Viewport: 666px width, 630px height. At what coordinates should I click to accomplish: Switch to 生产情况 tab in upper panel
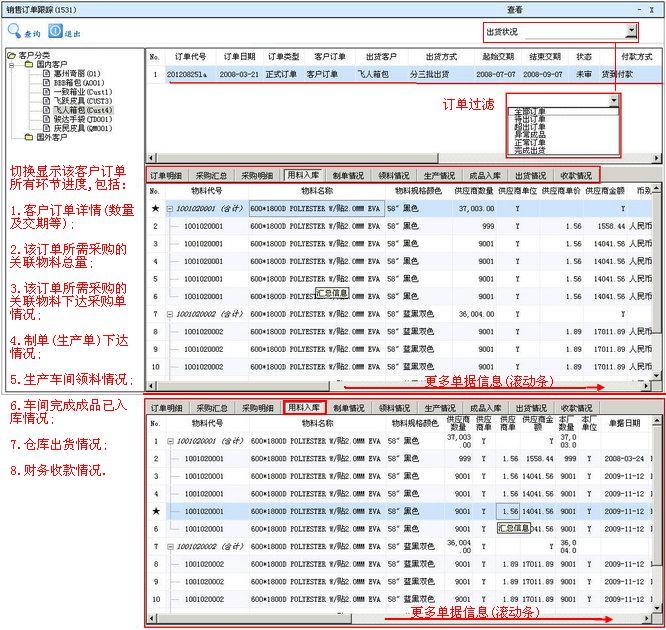click(x=439, y=175)
